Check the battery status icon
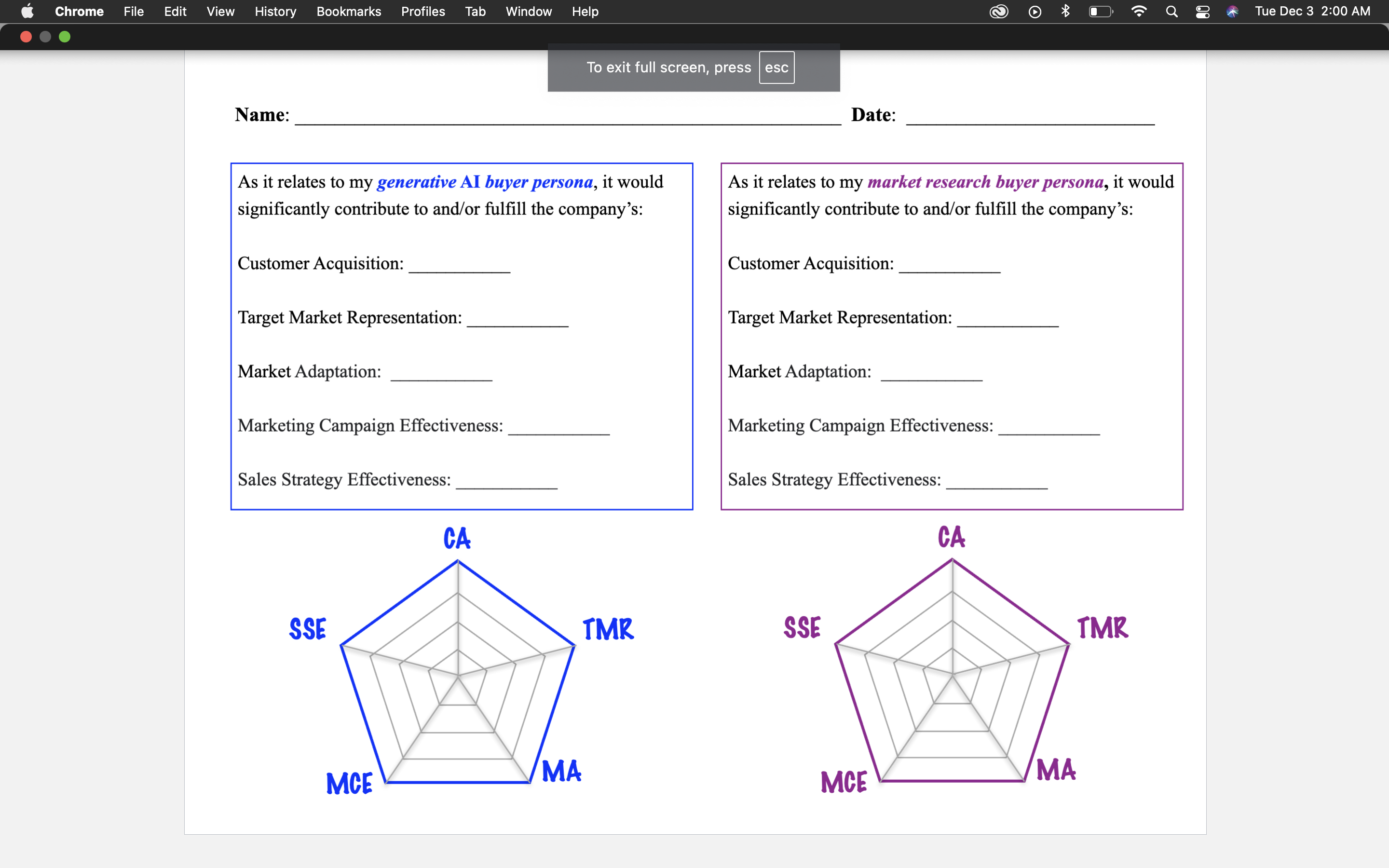This screenshot has height=868, width=1389. 1101,12
